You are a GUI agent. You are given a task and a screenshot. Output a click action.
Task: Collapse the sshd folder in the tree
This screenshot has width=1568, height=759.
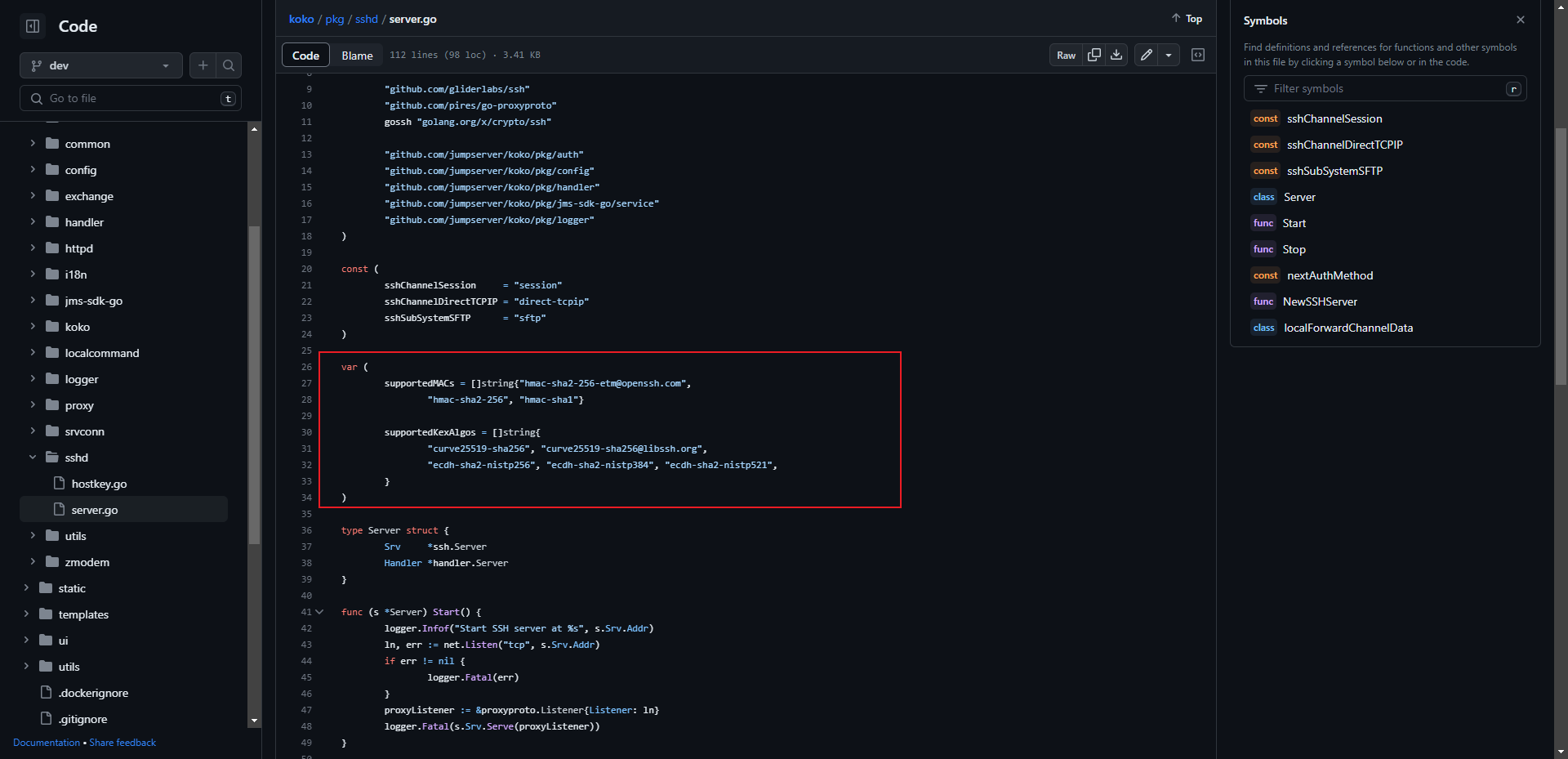[x=33, y=458]
